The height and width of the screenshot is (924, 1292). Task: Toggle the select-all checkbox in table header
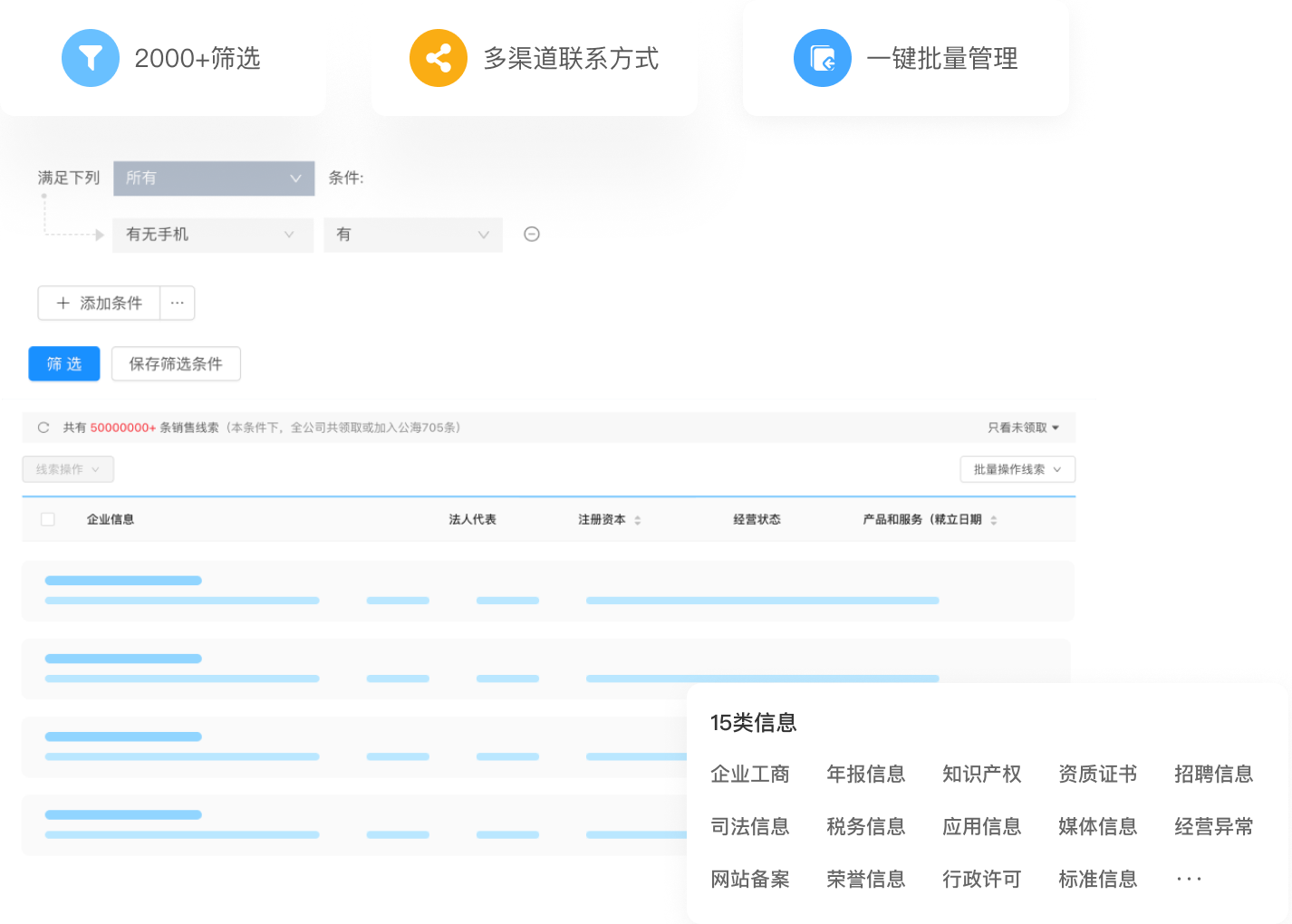click(47, 519)
